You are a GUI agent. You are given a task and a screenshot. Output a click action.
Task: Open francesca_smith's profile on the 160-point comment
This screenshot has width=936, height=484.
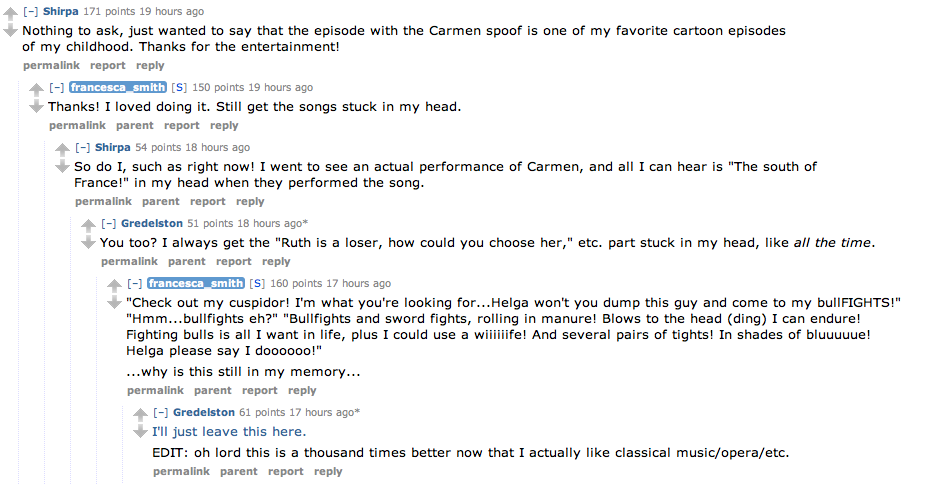point(196,283)
